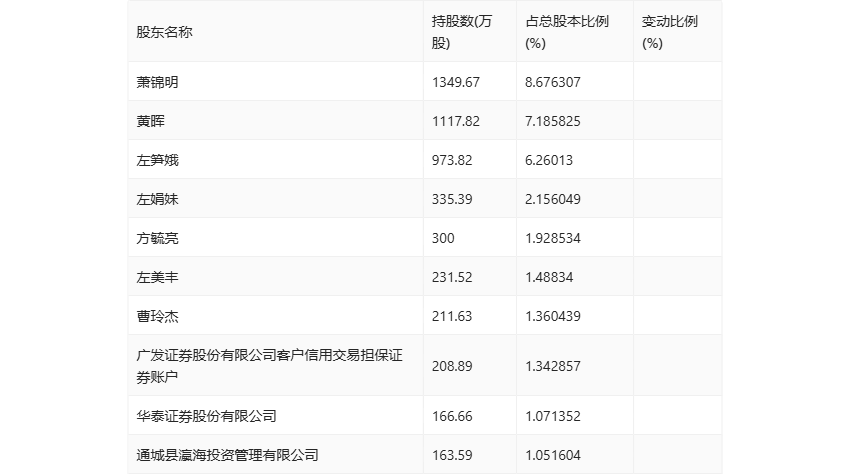This screenshot has width=850, height=474.
Task: Select shareholder name 黄晖
Action: click(x=150, y=121)
